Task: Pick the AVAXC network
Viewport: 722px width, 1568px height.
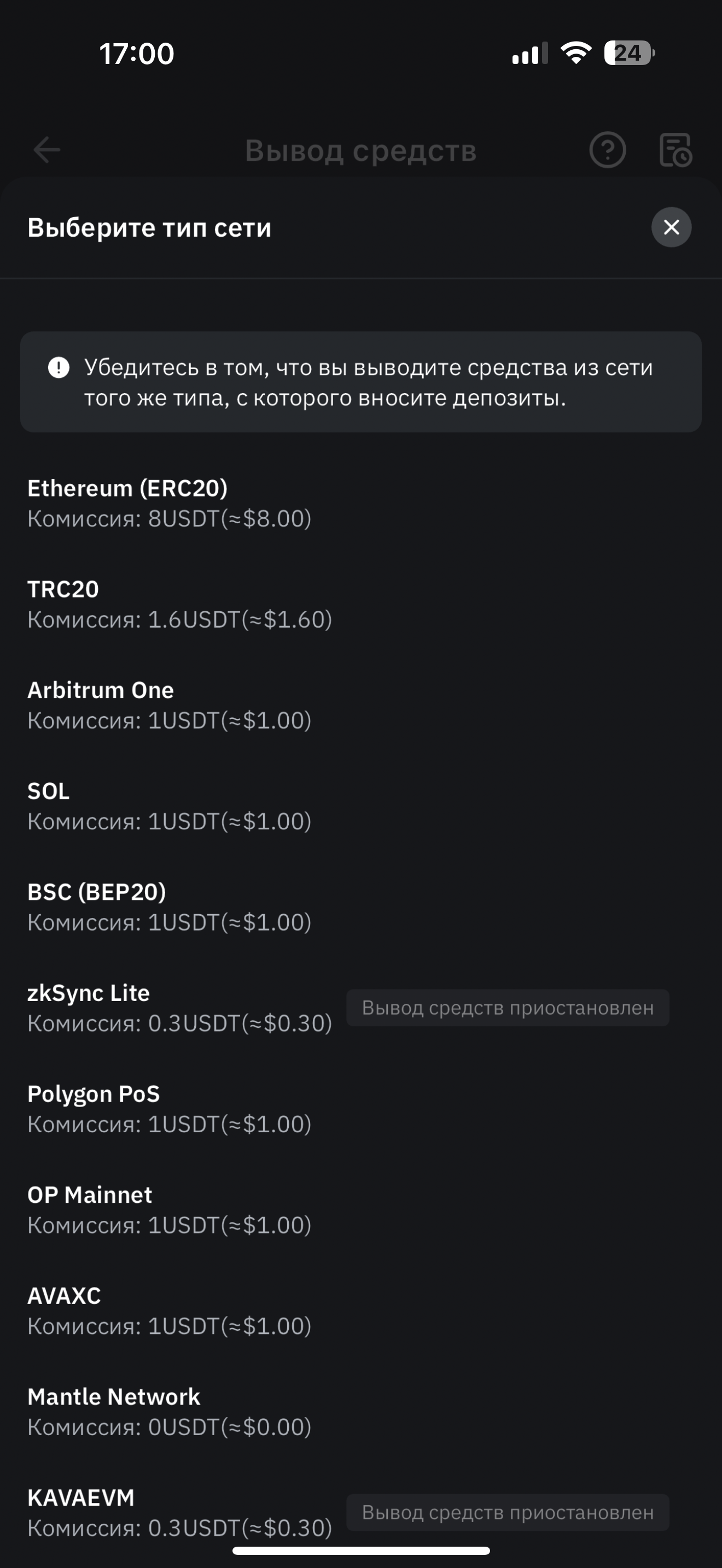Action: point(169,1310)
